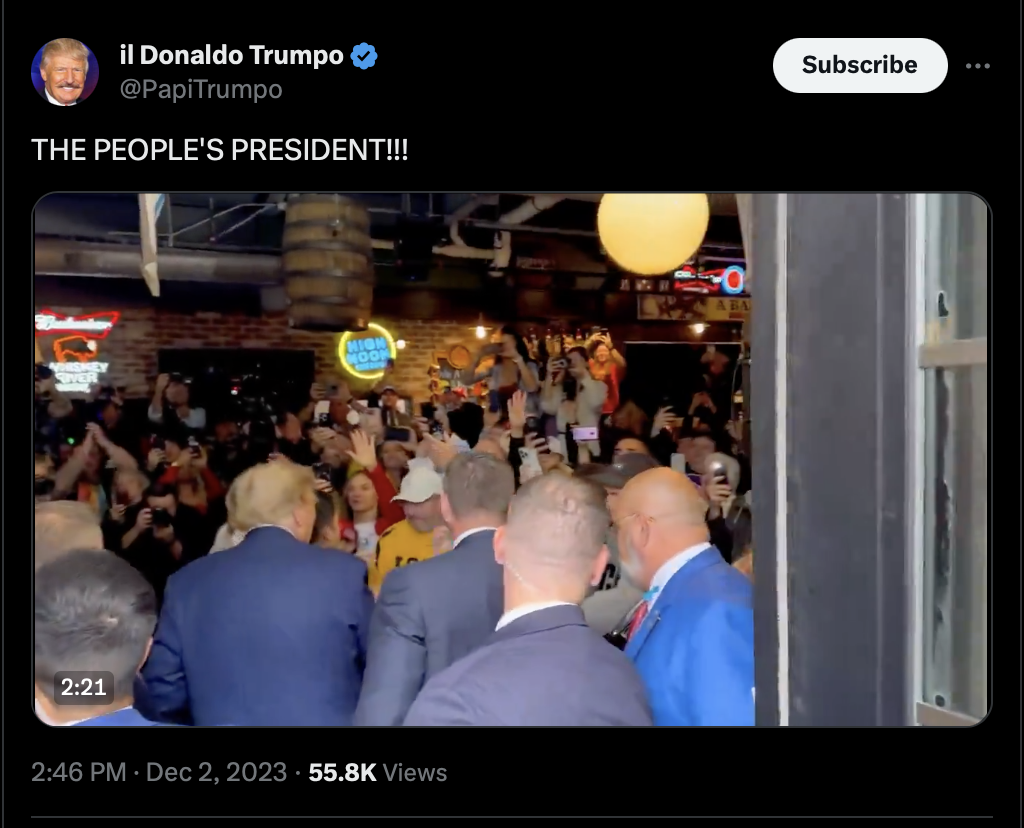The width and height of the screenshot is (1024, 828).
Task: Subscribe to @PapiTrumpo with the Subscribe button
Action: click(859, 65)
